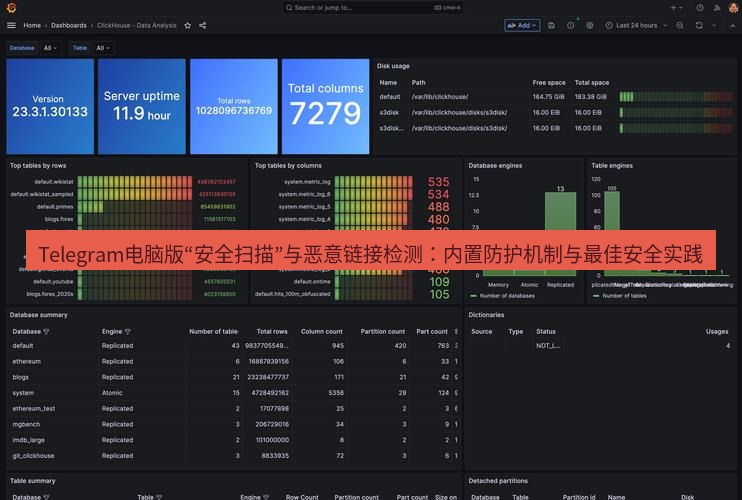Collapse the top toolbar with chevron
742x500 pixels.
click(x=733, y=26)
